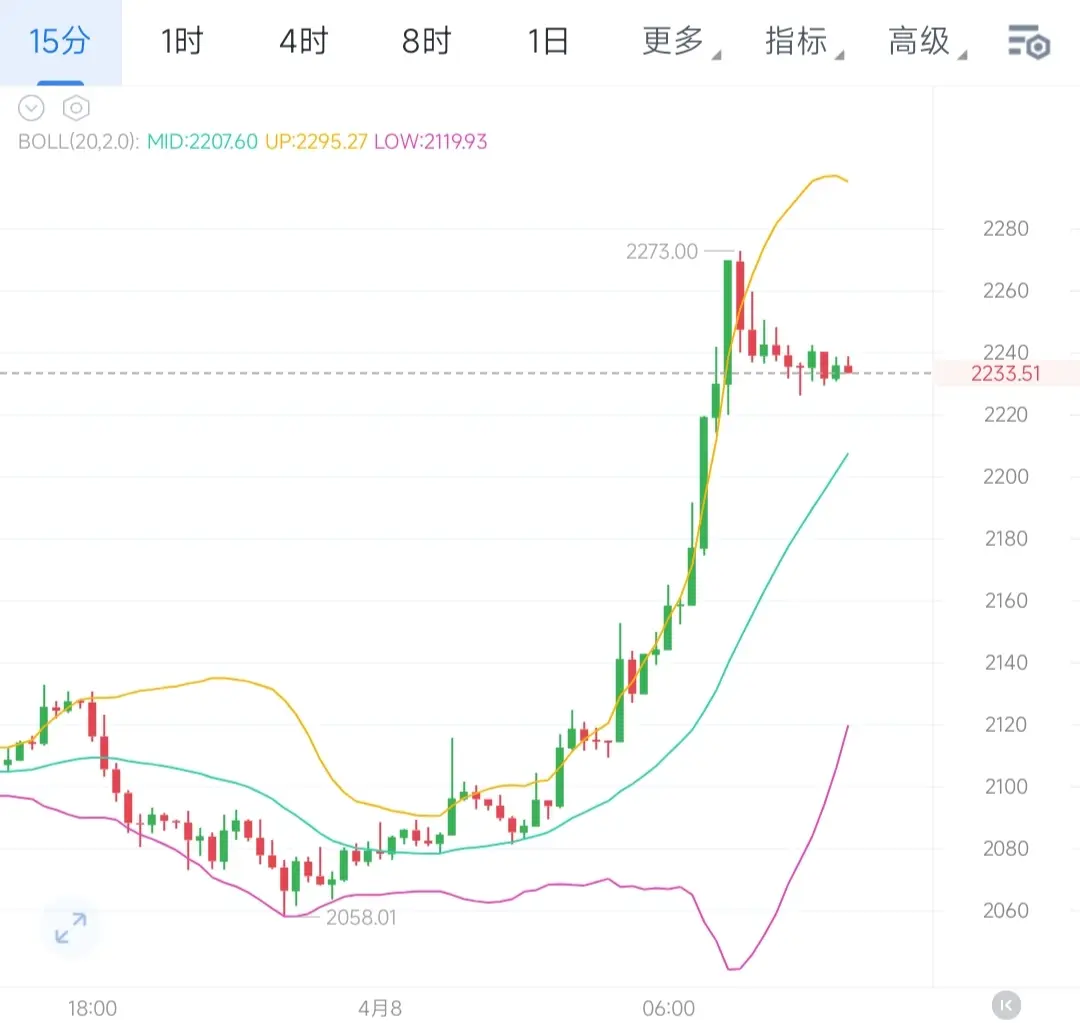Click the 2060 price axis label
Screen dimensions: 1080x1023
point(1006,911)
